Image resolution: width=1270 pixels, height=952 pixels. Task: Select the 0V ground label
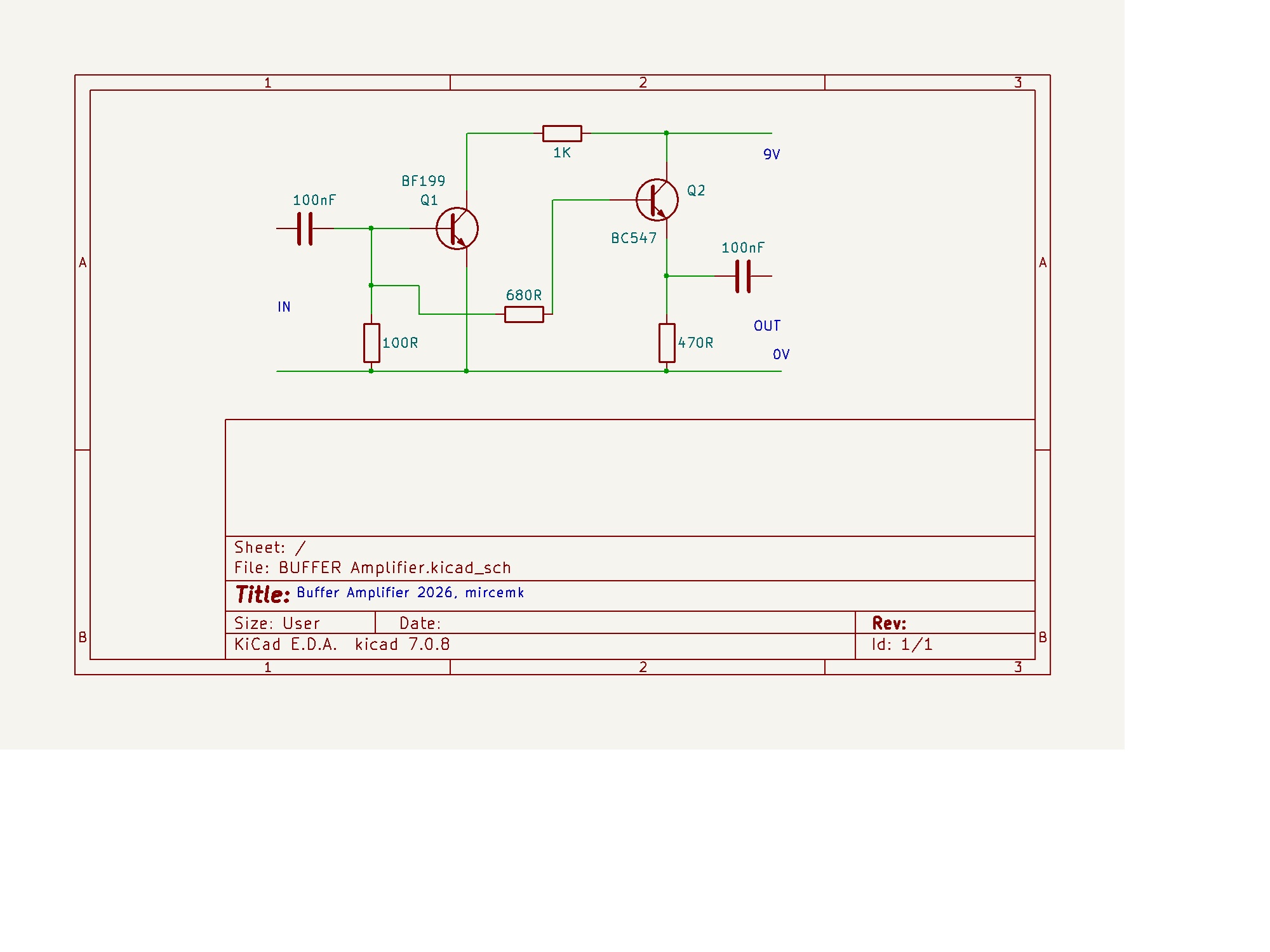pyautogui.click(x=780, y=355)
